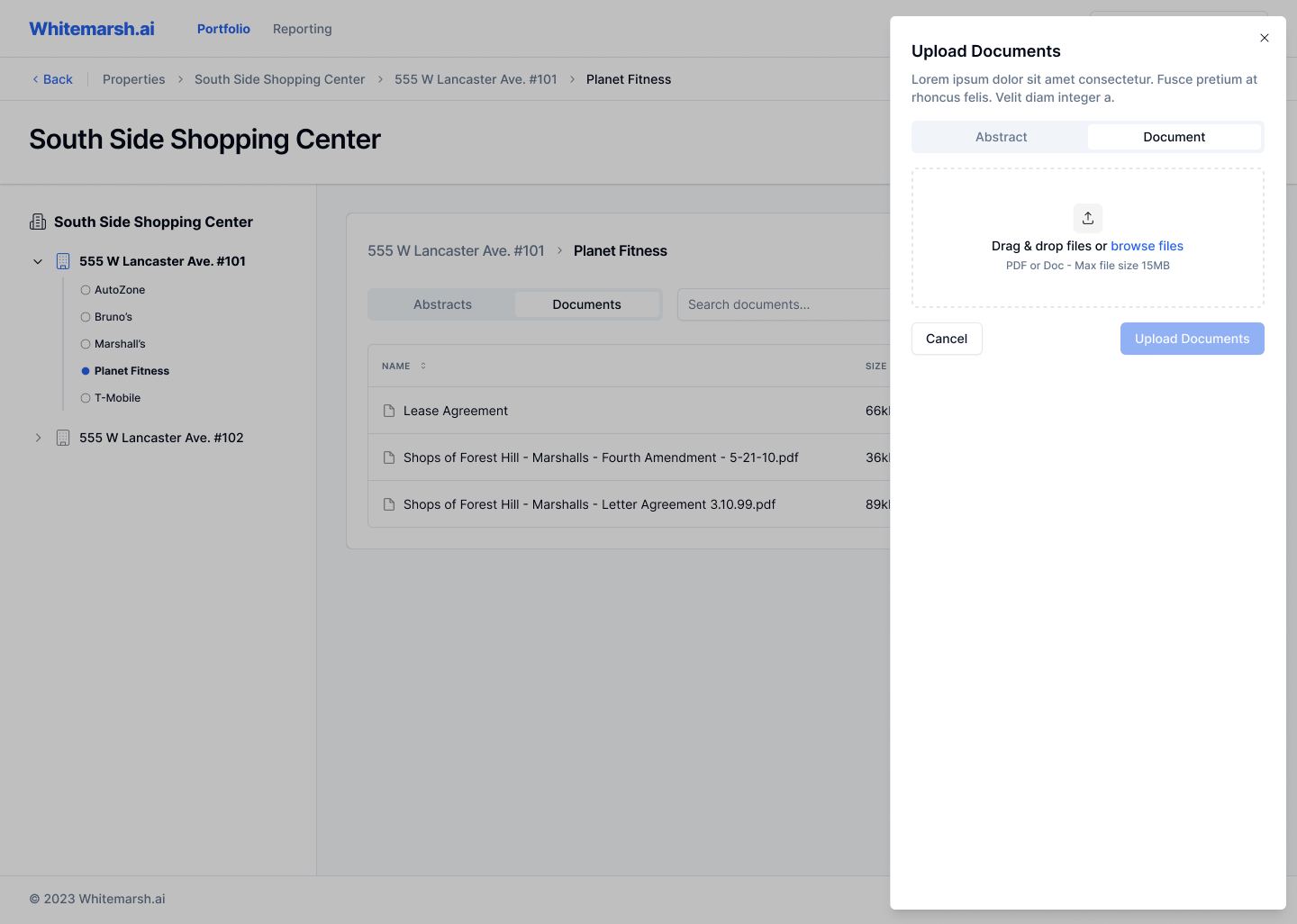
Task: Select the Bruno's tenant radio
Action: (x=86, y=317)
